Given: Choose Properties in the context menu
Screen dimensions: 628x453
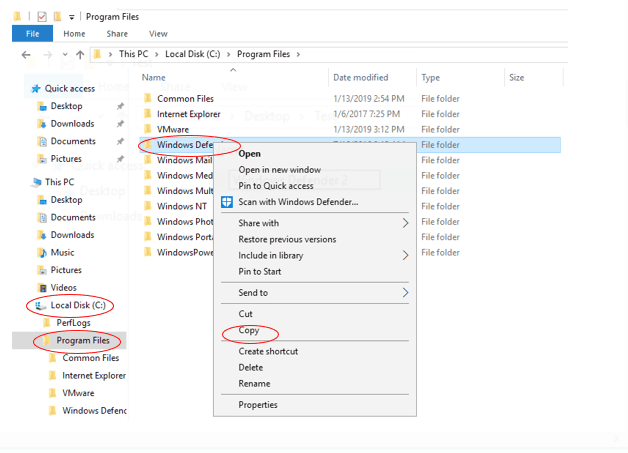Looking at the screenshot, I should 258,405.
